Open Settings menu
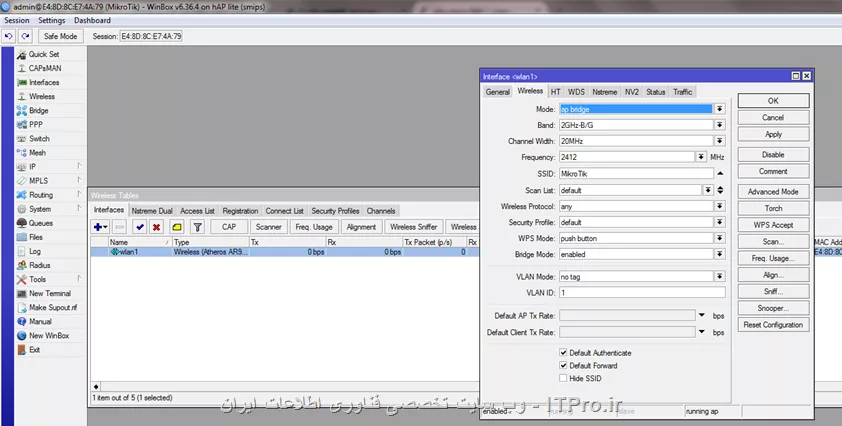The image size is (842, 426). 52,20
